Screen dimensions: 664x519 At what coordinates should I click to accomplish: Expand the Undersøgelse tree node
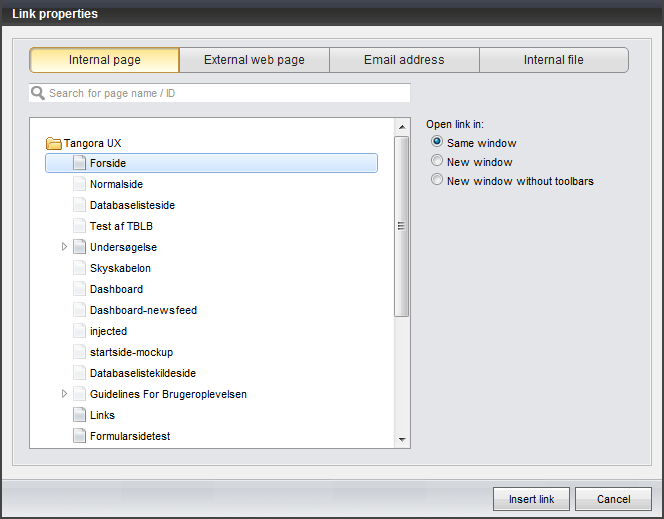[x=64, y=246]
